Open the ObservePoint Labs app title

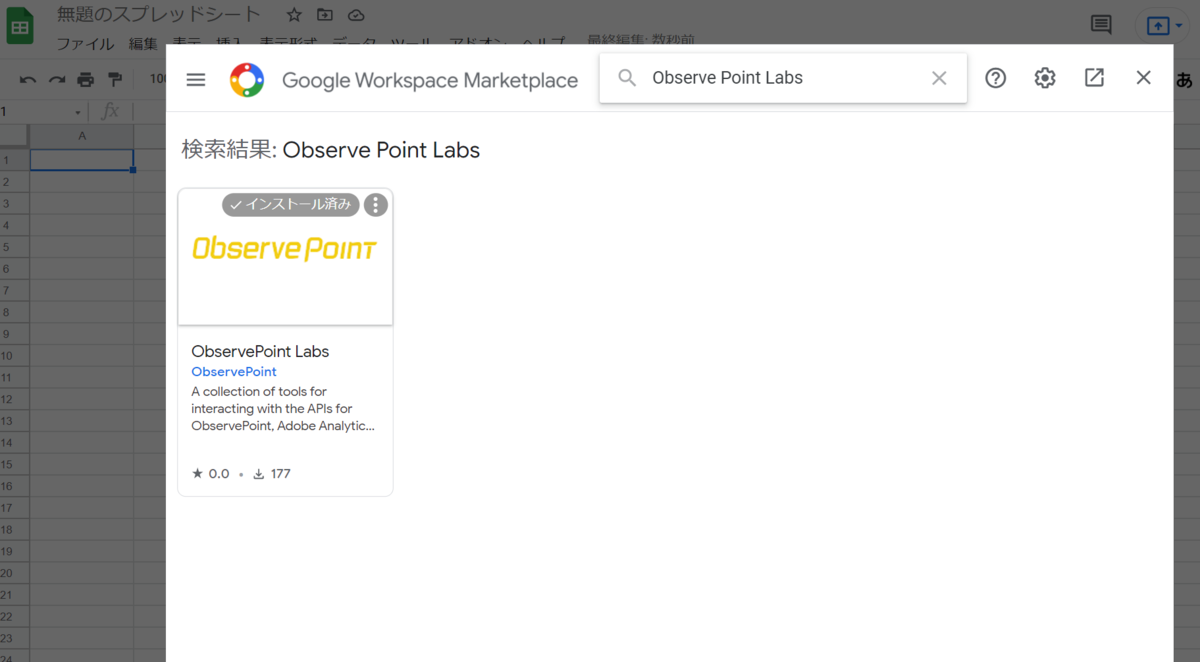pos(260,351)
